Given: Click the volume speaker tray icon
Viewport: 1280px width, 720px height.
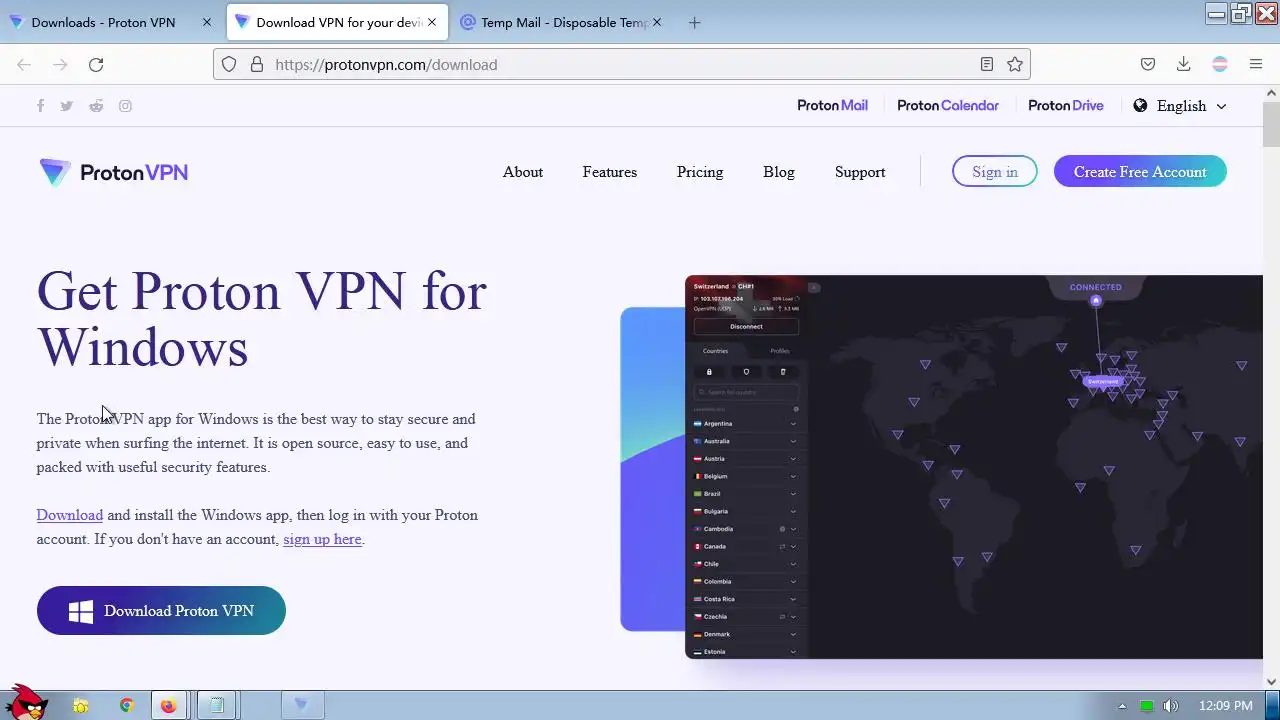Looking at the screenshot, I should [1171, 706].
